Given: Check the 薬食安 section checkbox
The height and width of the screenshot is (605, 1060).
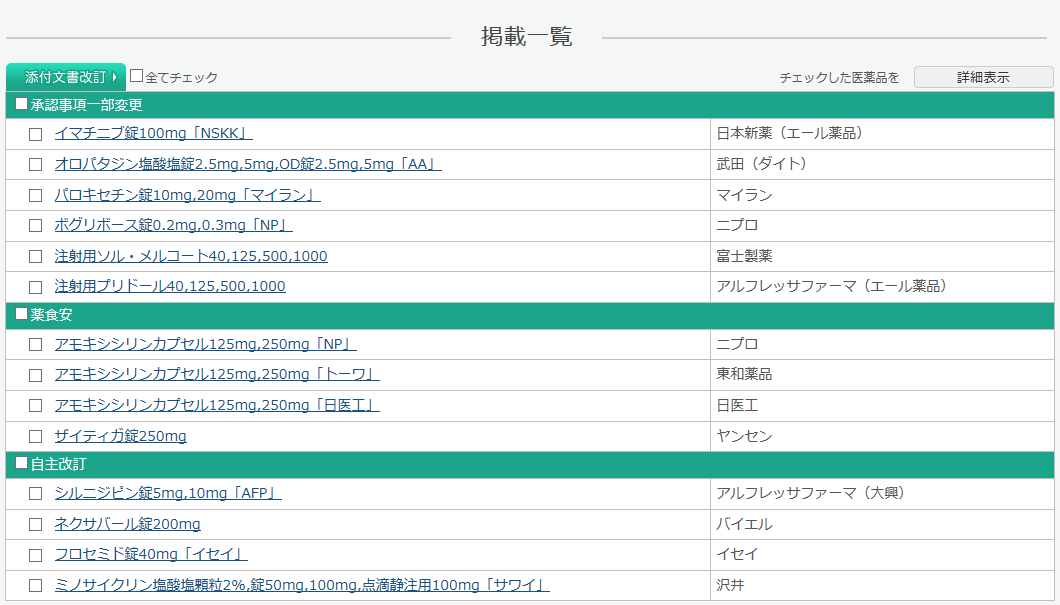Looking at the screenshot, I should [x=22, y=314].
